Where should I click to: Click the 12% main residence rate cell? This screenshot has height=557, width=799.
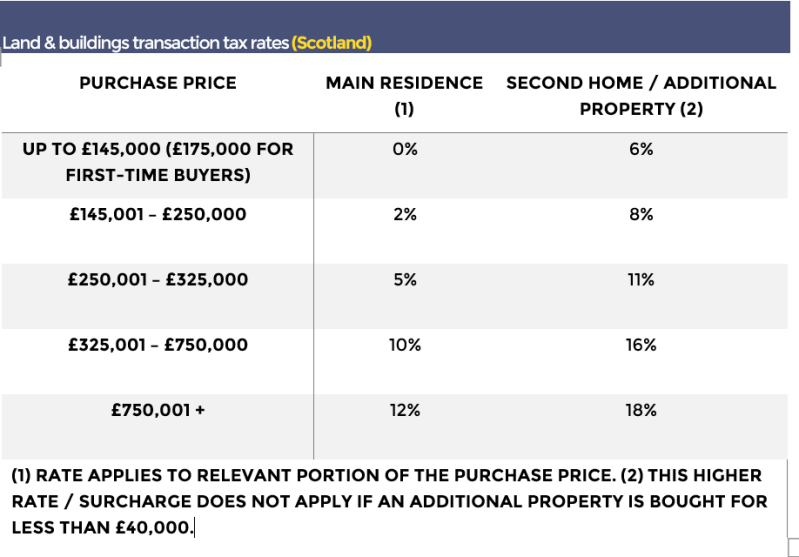tap(404, 410)
